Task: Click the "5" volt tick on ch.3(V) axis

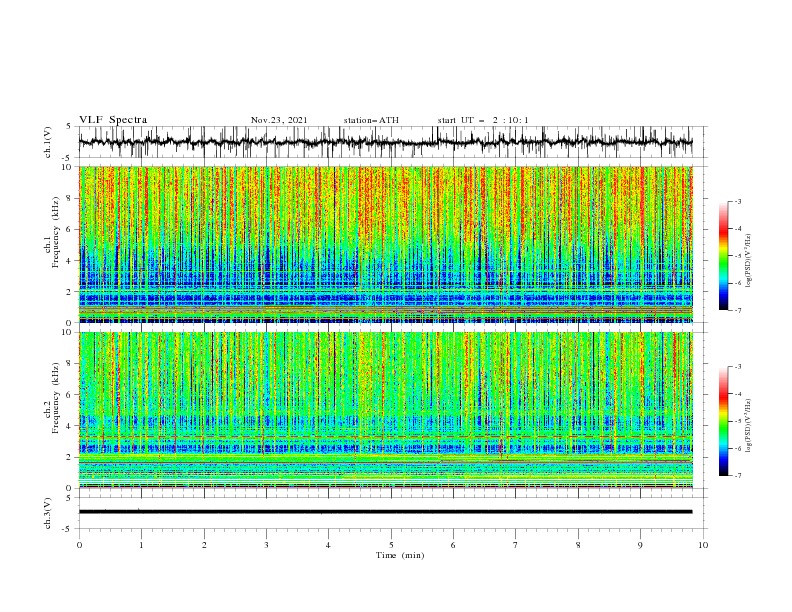Action: coord(69,498)
